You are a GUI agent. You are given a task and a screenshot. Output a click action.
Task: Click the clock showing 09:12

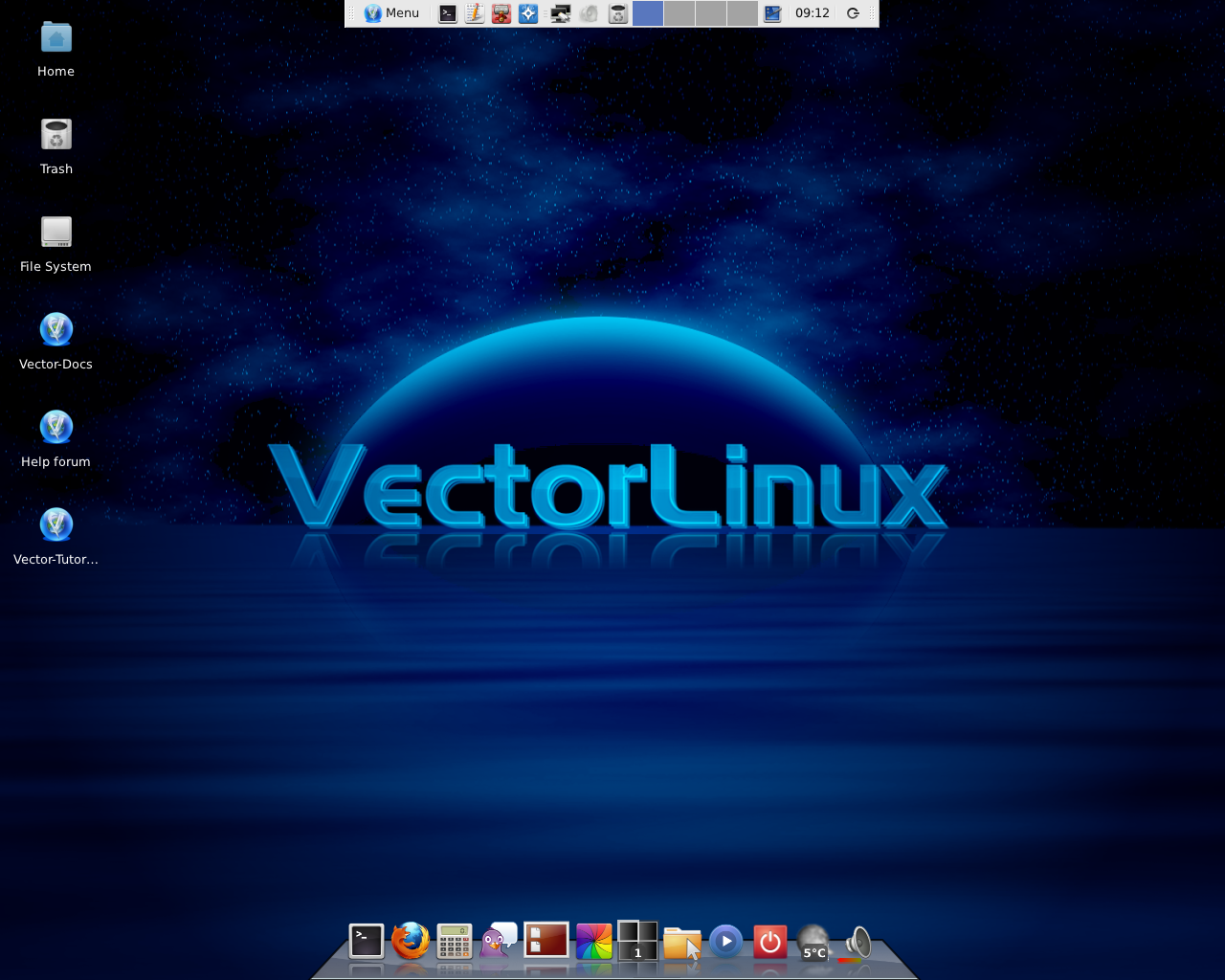click(810, 12)
